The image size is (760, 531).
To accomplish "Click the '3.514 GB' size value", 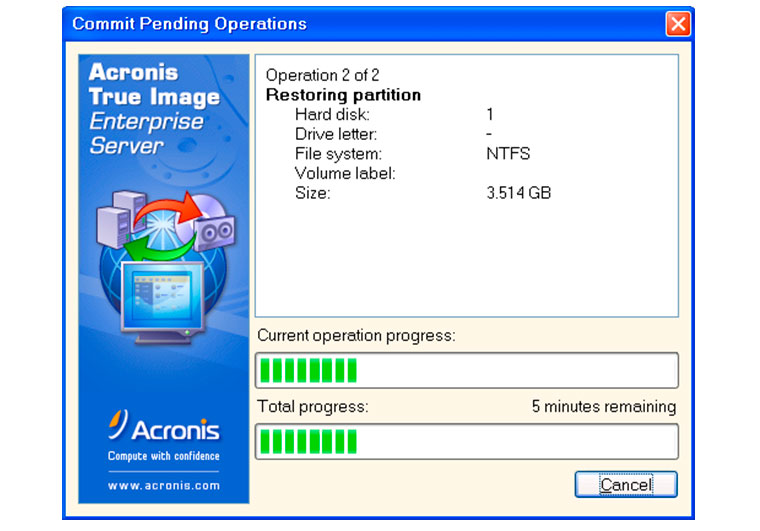I will tap(519, 193).
